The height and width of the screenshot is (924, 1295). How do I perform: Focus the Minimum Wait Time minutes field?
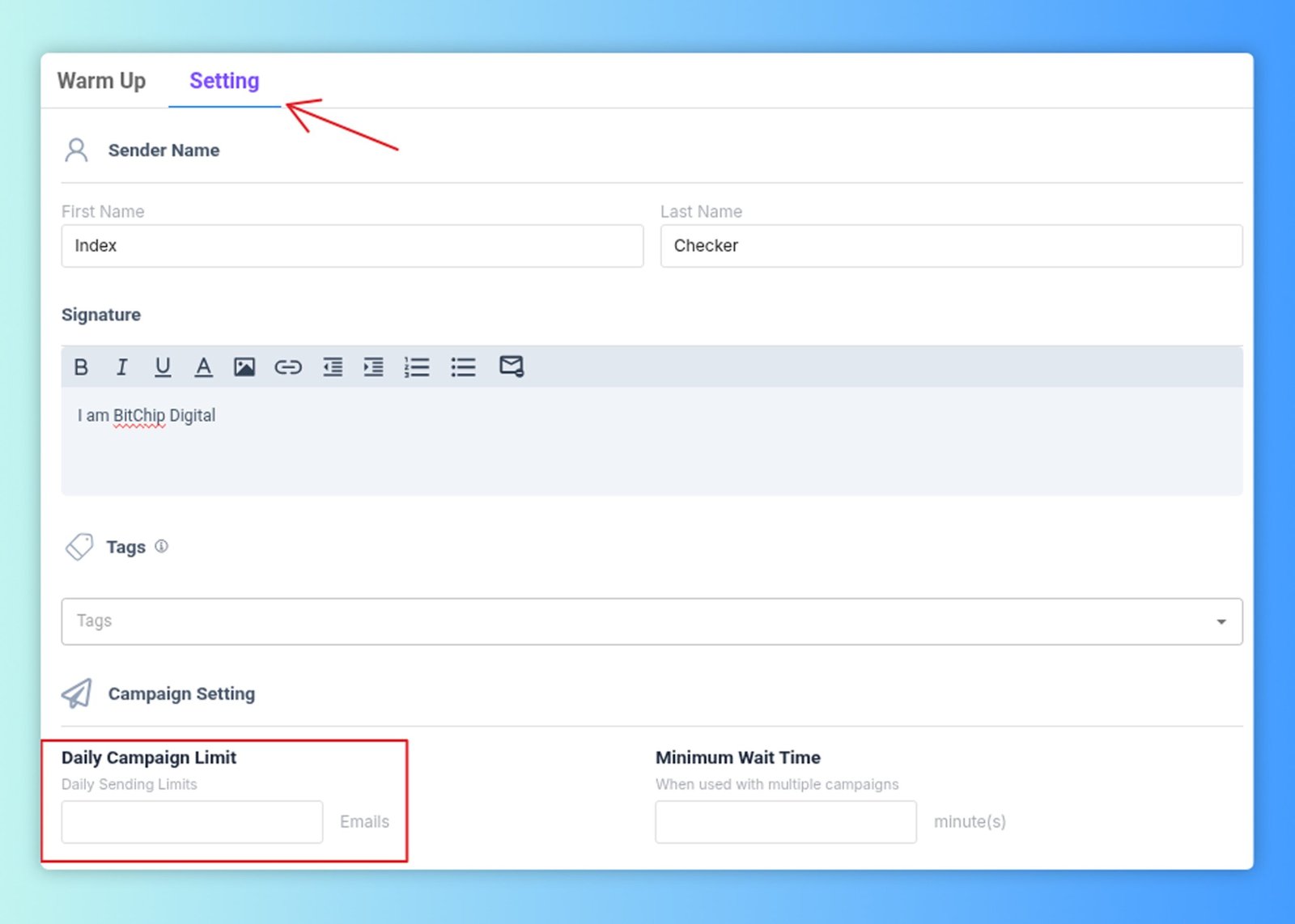[x=785, y=822]
